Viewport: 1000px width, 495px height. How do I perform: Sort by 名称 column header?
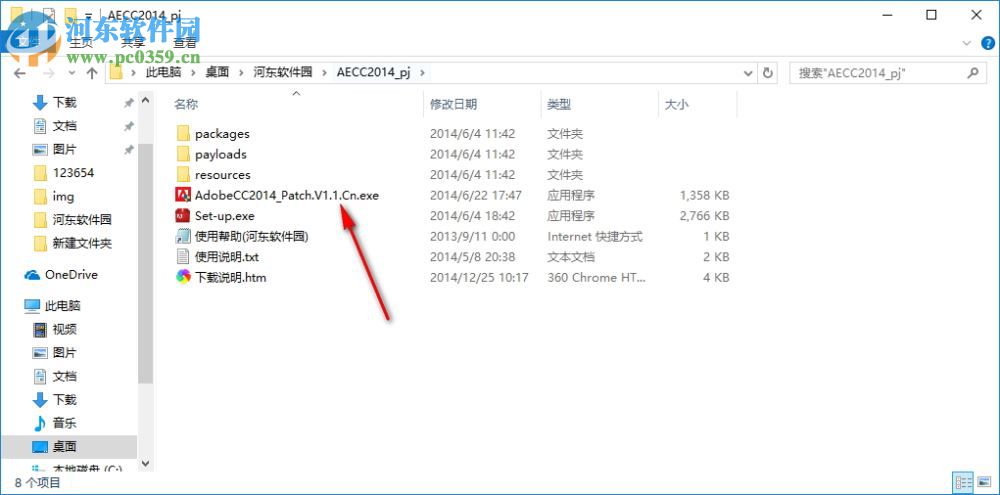(186, 105)
